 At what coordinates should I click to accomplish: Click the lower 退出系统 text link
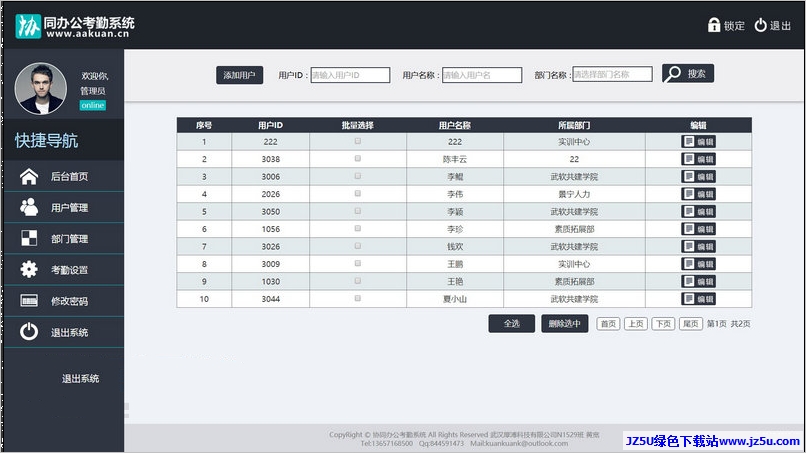click(x=80, y=379)
